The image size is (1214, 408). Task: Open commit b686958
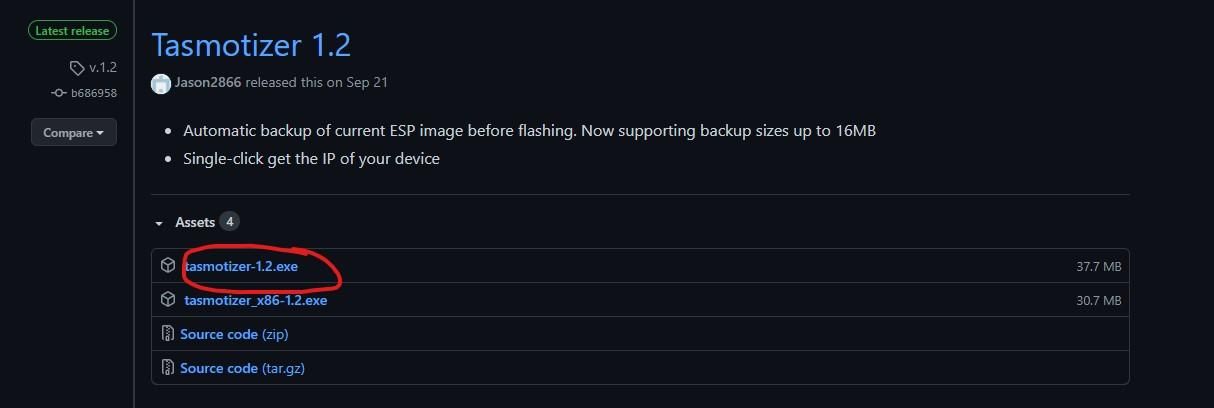93,93
